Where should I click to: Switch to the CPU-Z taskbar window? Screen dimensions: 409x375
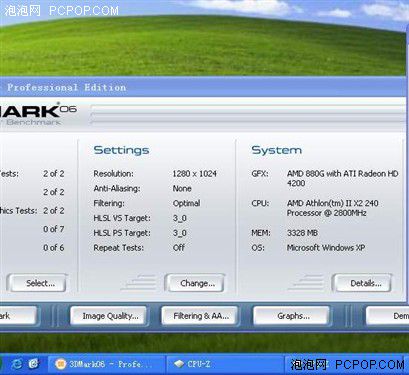pyautogui.click(x=225, y=364)
